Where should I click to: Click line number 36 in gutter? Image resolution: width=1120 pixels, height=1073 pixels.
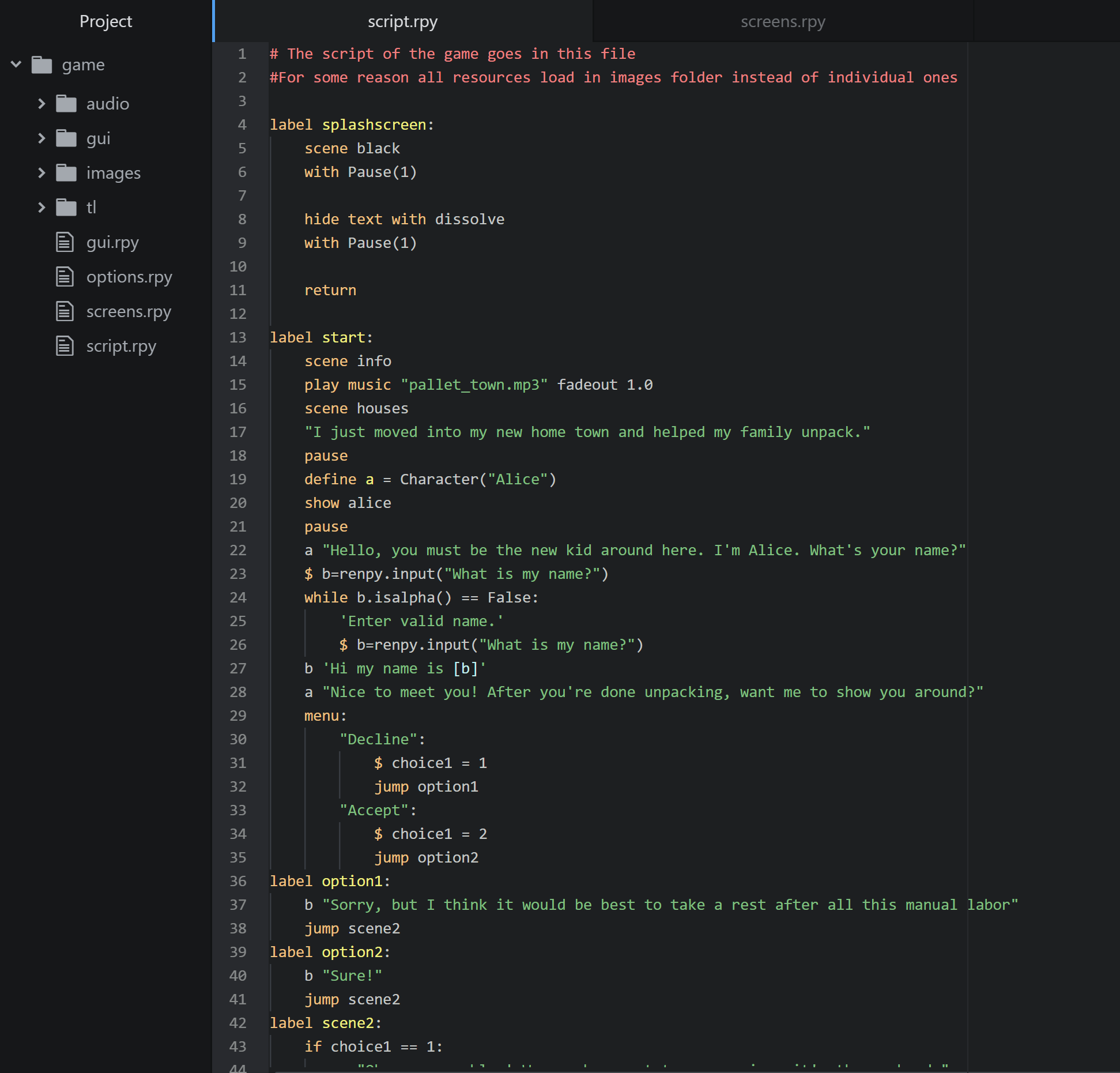[x=238, y=881]
